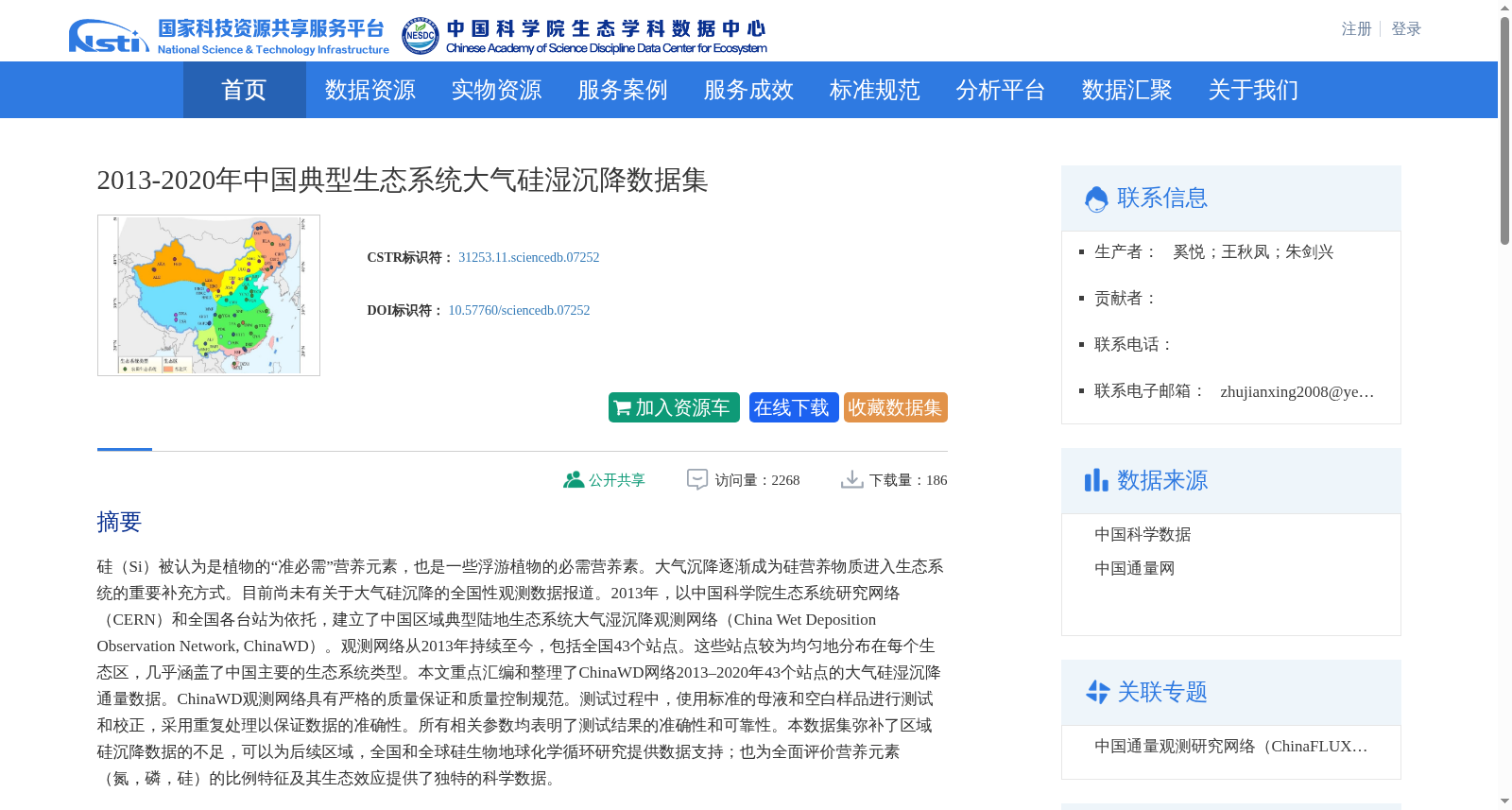The width and height of the screenshot is (1512, 810).
Task: Click the 注册 register link
Action: pos(1356,29)
